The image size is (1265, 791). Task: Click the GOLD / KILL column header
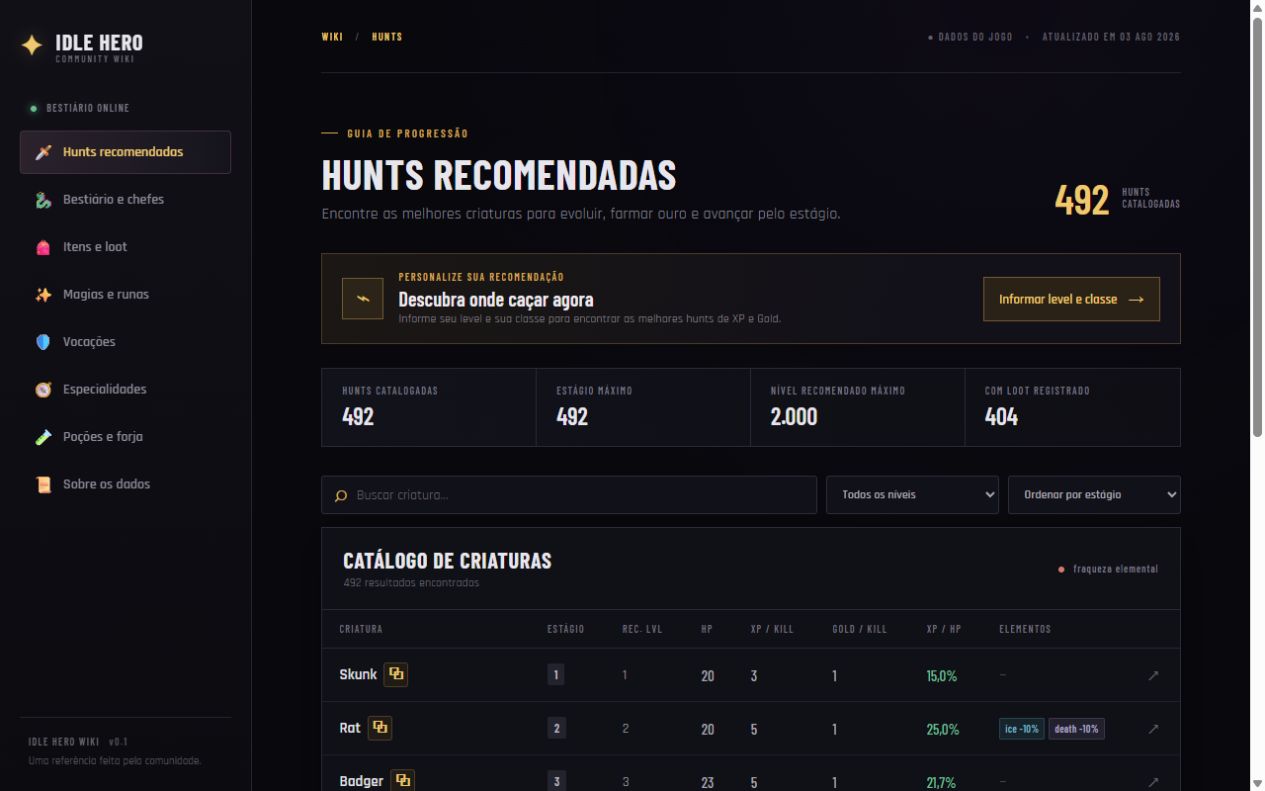pos(860,629)
